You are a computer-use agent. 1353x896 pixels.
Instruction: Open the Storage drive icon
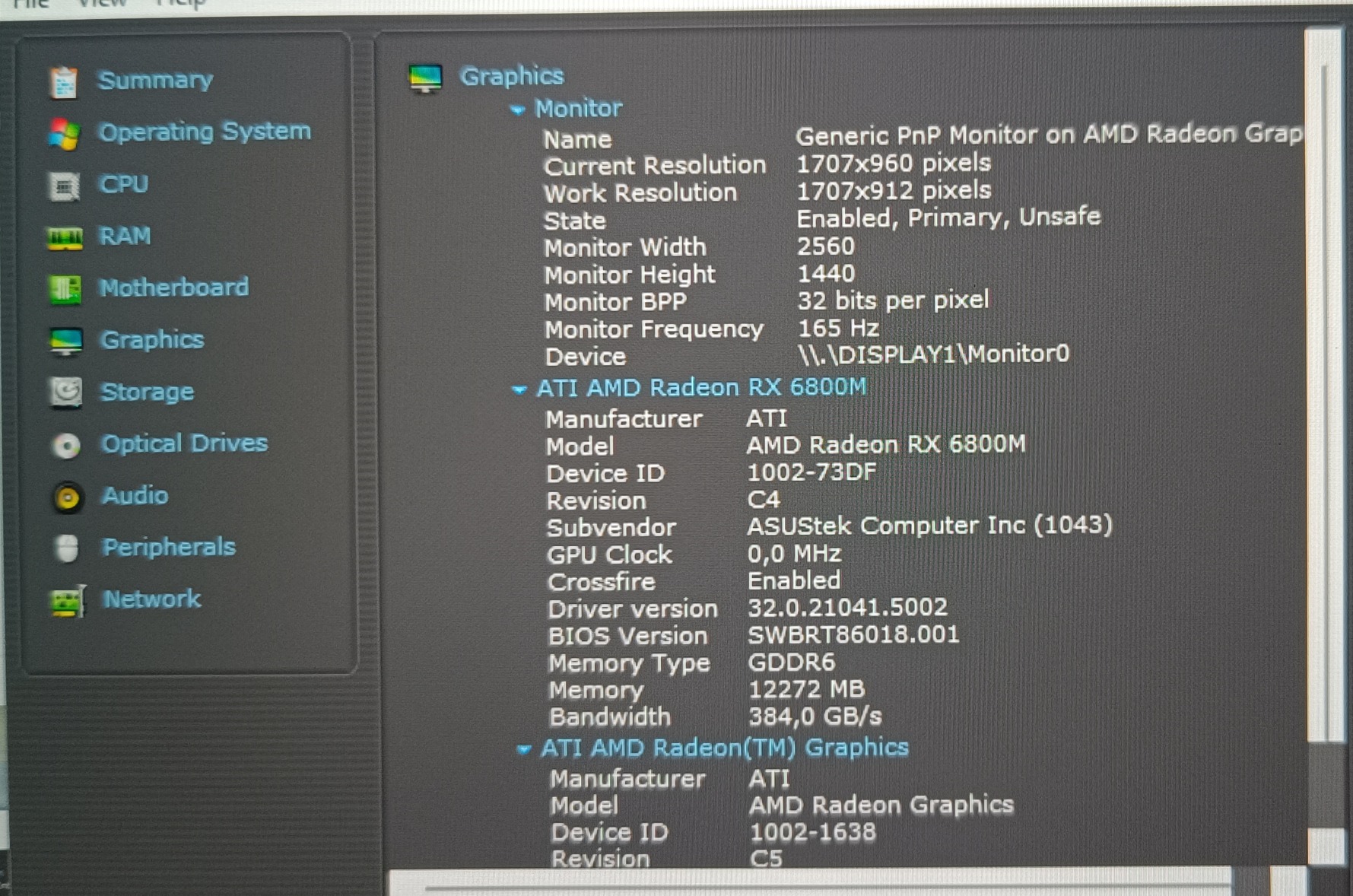66,392
